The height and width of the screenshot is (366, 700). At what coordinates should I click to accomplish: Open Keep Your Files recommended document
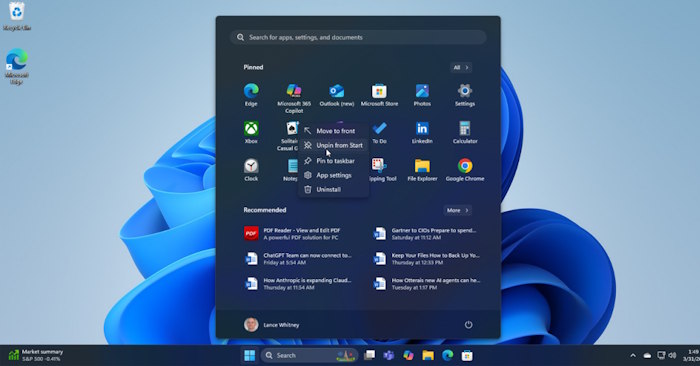[426, 259]
